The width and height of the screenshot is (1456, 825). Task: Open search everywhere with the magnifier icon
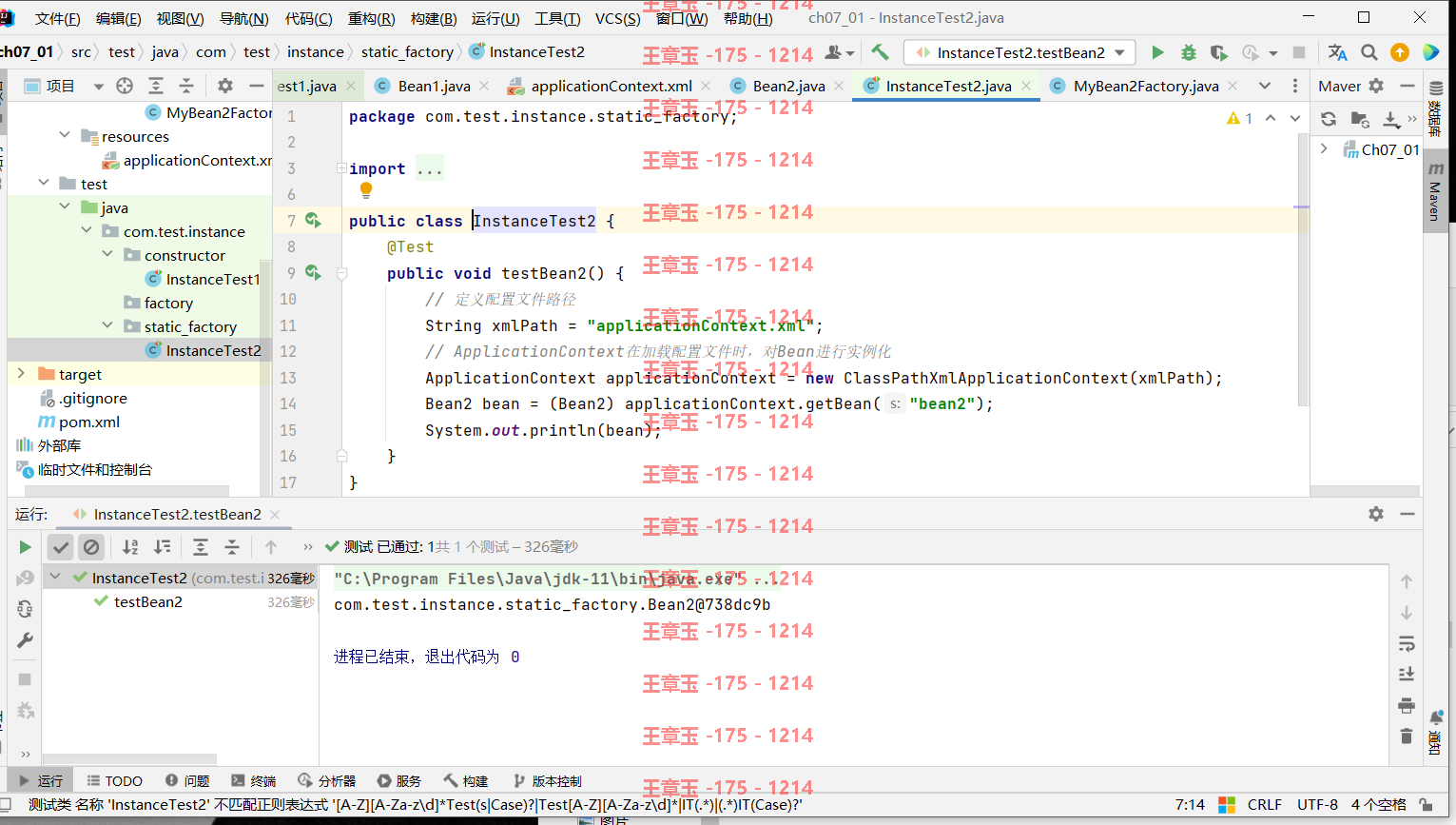(x=1369, y=52)
